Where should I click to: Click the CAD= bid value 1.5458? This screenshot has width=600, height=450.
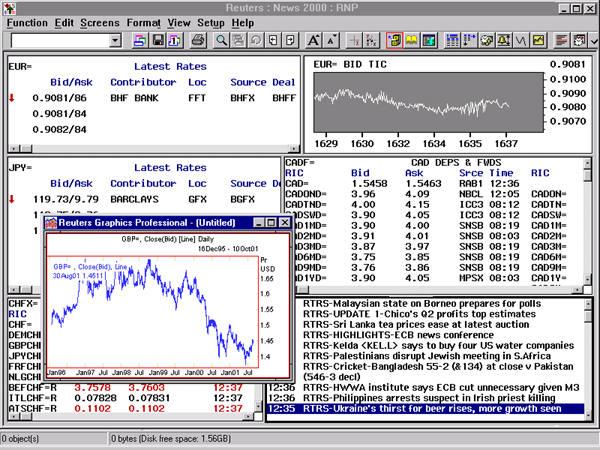369,184
